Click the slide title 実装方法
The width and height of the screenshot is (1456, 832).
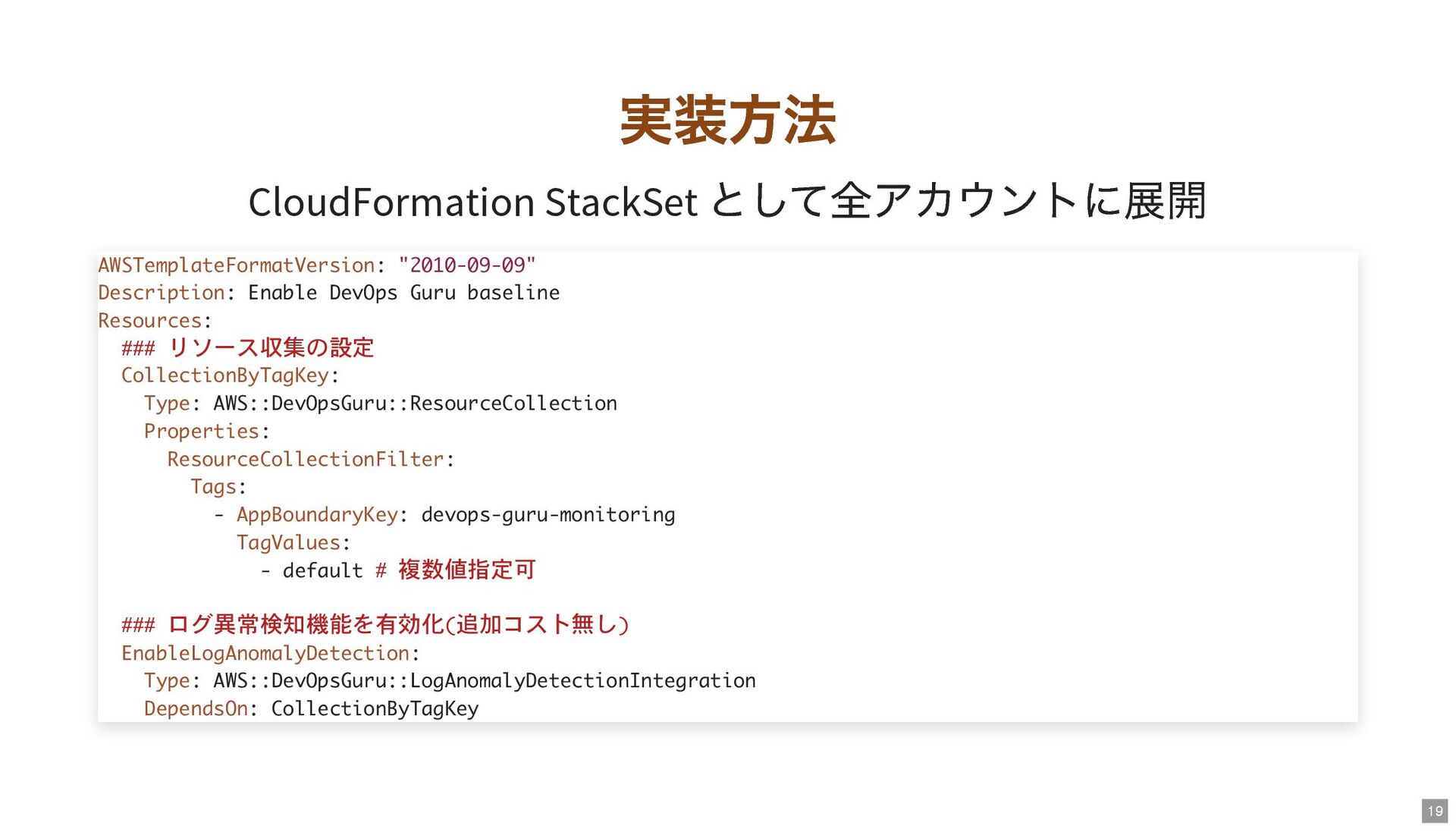click(x=727, y=121)
